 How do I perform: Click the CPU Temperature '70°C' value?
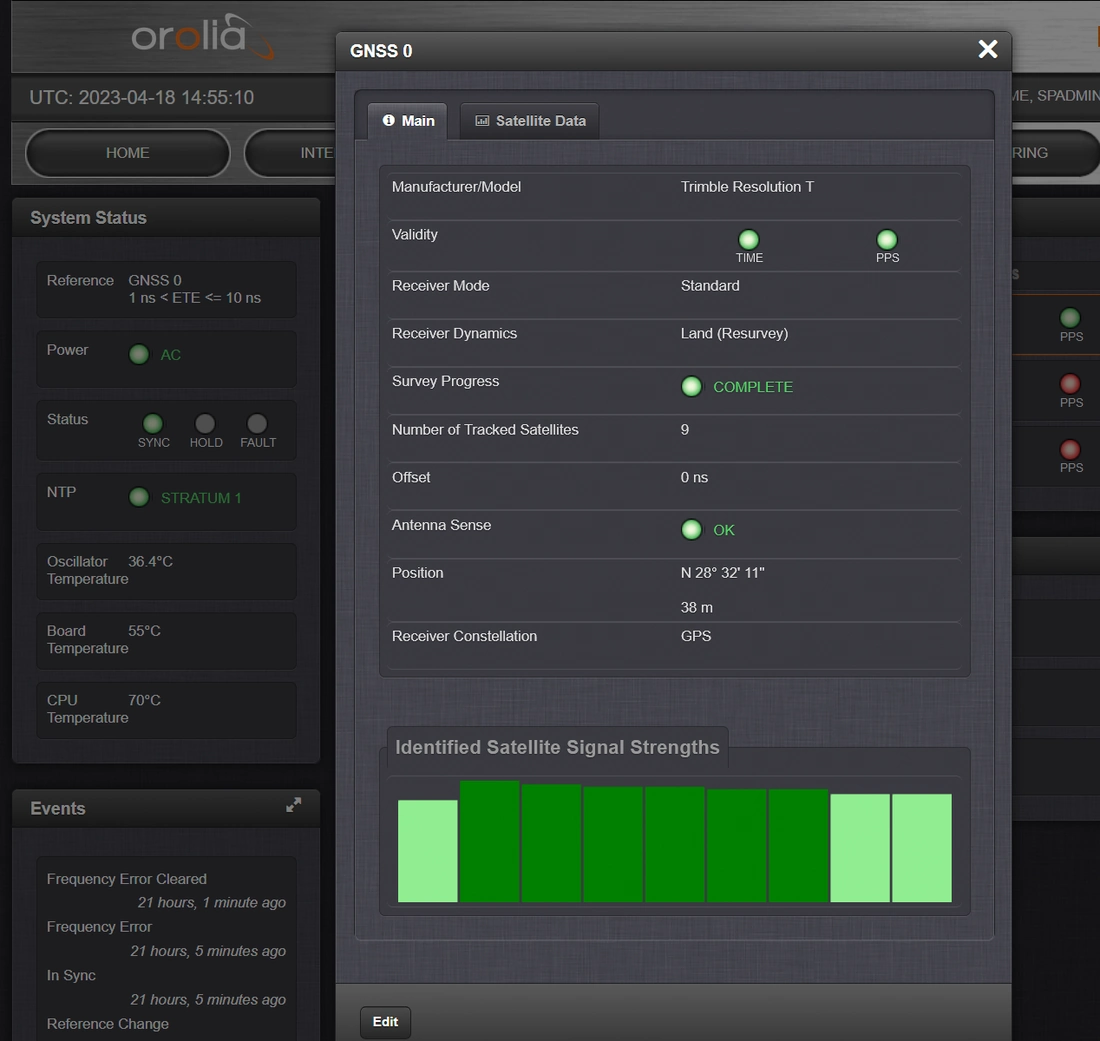coord(145,700)
